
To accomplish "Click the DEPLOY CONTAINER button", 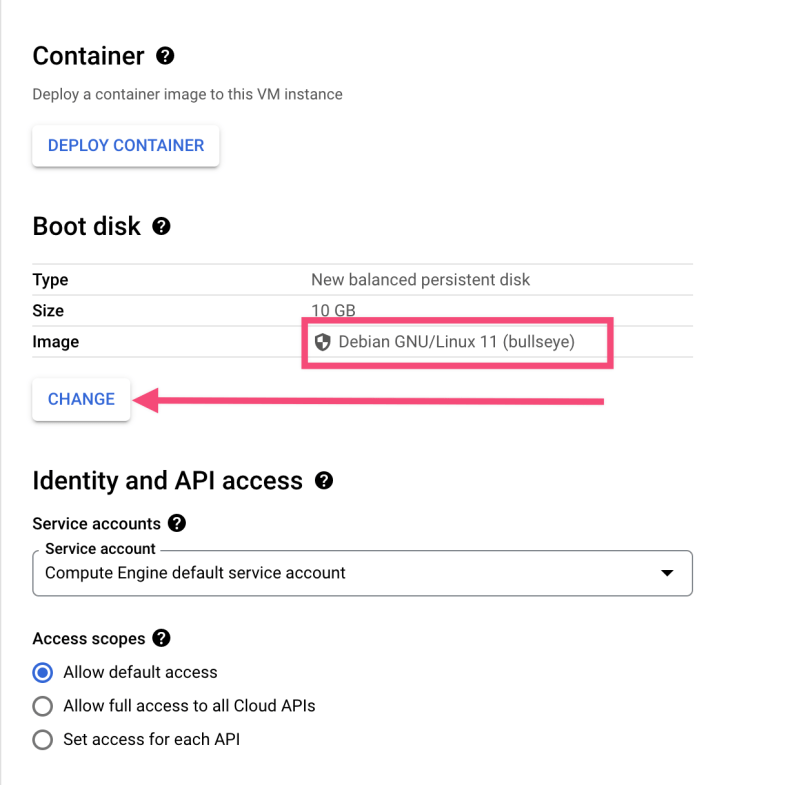I will click(x=125, y=145).
